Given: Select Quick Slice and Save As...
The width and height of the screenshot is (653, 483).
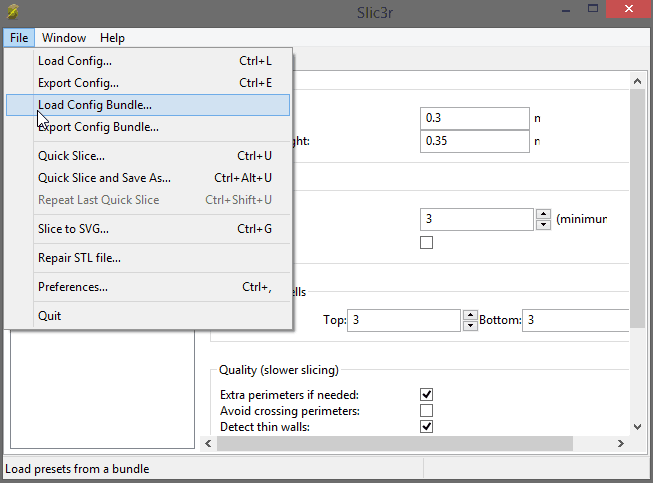Looking at the screenshot, I should [x=104, y=178].
